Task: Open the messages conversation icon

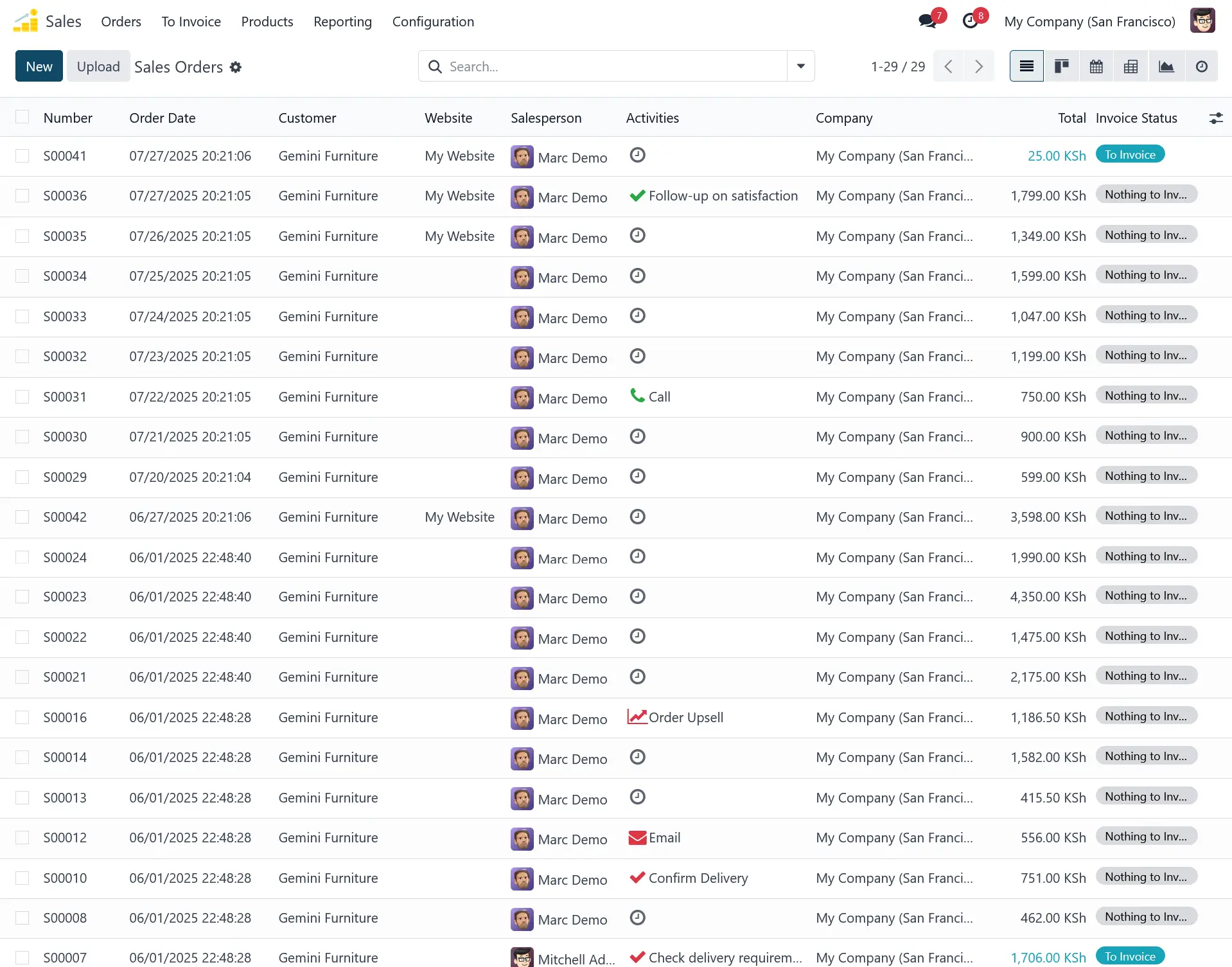Action: [x=927, y=21]
